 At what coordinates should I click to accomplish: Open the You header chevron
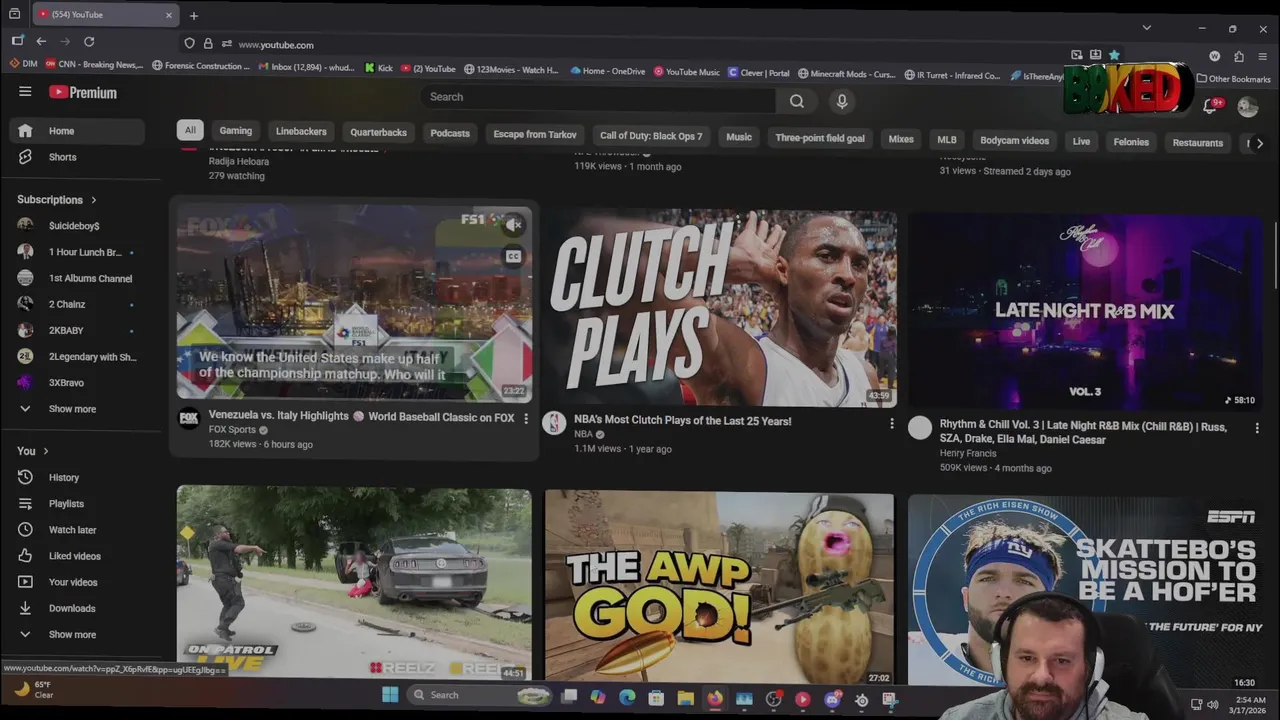tap(46, 452)
